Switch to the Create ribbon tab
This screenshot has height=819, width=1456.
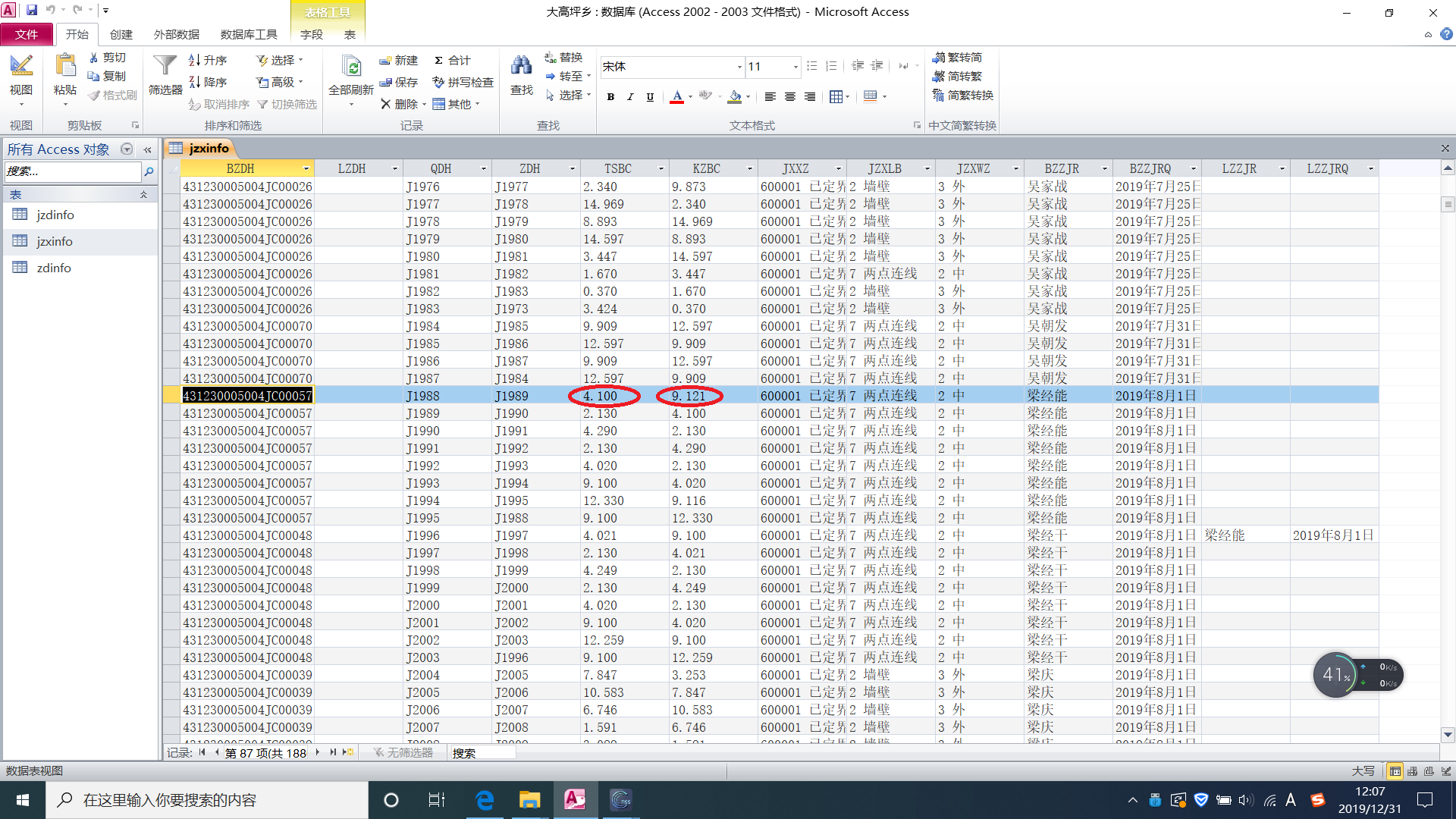tap(121, 34)
